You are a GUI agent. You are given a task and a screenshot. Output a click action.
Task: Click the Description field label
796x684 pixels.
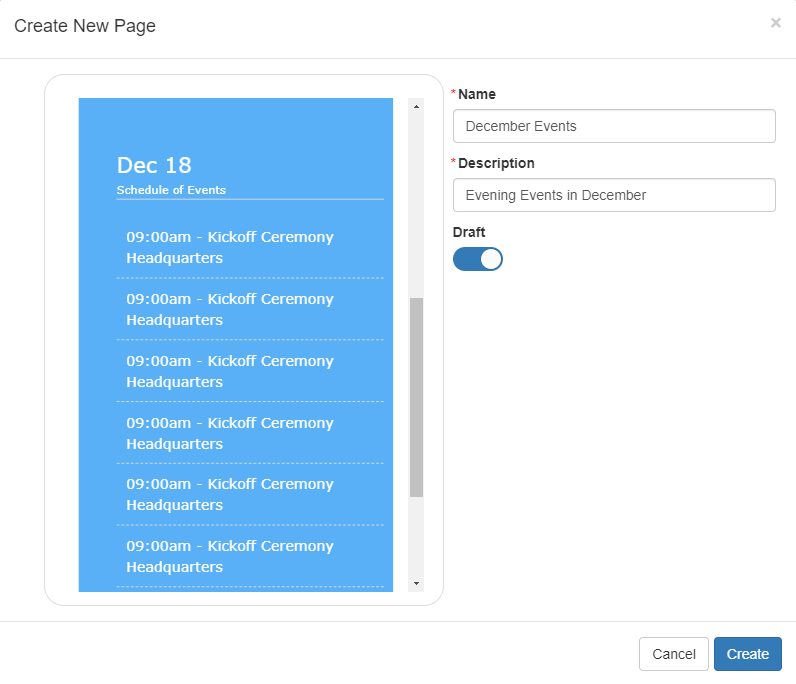(x=496, y=164)
